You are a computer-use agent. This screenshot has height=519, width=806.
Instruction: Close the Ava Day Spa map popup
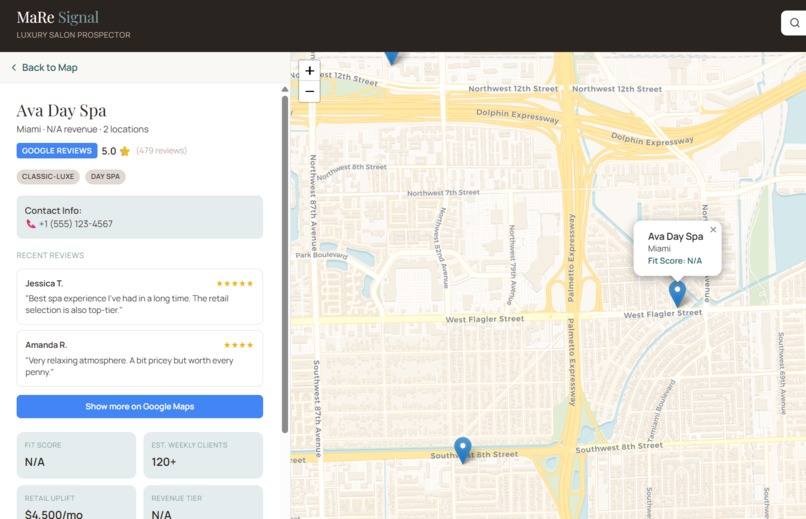(x=713, y=230)
